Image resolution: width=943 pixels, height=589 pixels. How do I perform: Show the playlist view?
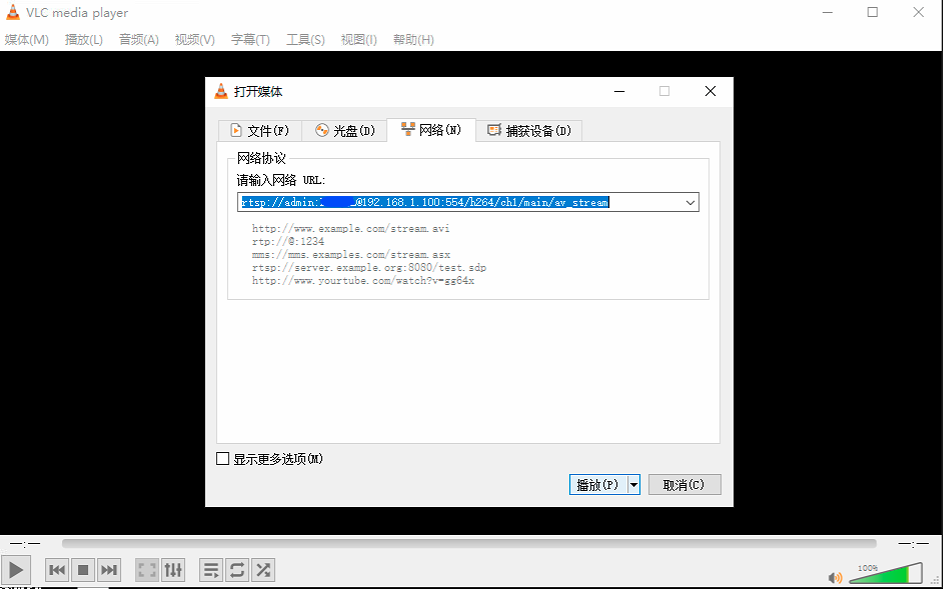211,570
